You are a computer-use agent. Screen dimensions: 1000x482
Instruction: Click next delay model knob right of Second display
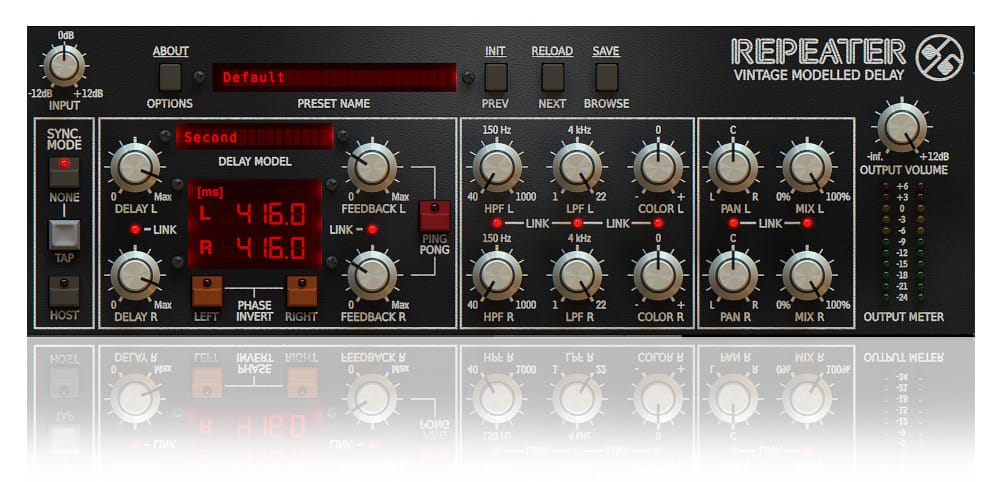click(343, 136)
